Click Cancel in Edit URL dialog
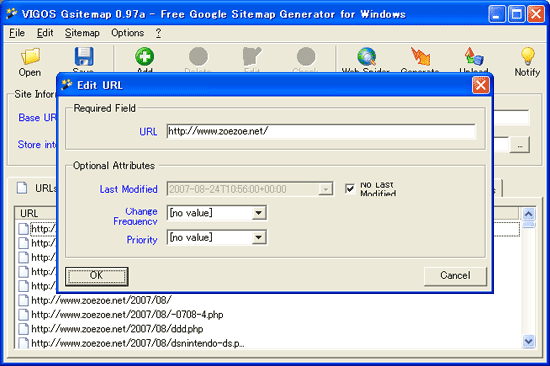This screenshot has width=550, height=366. click(455, 276)
